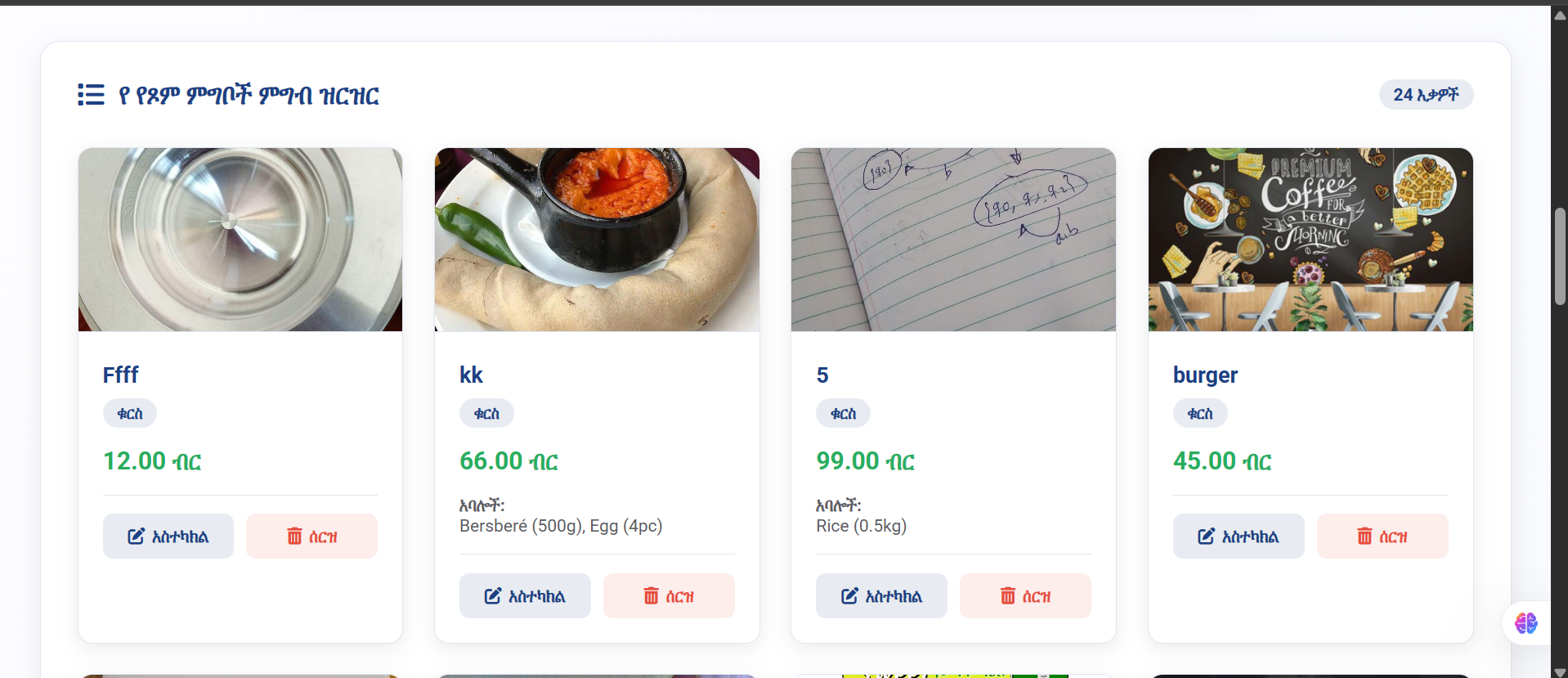This screenshot has width=1568, height=678.
Task: Click the notebook photo on card 5
Action: click(952, 240)
